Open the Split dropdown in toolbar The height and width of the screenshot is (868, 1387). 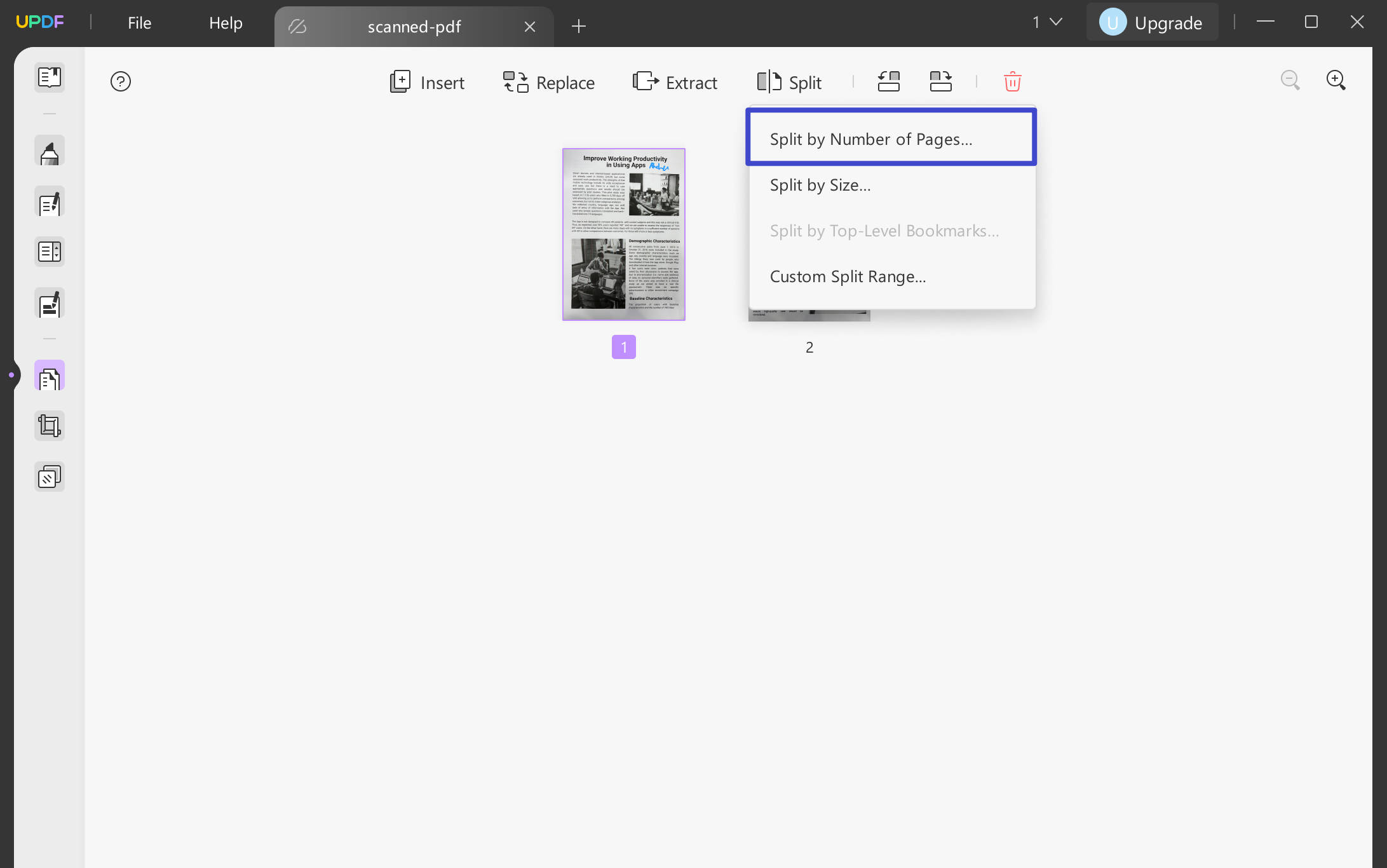pos(790,82)
